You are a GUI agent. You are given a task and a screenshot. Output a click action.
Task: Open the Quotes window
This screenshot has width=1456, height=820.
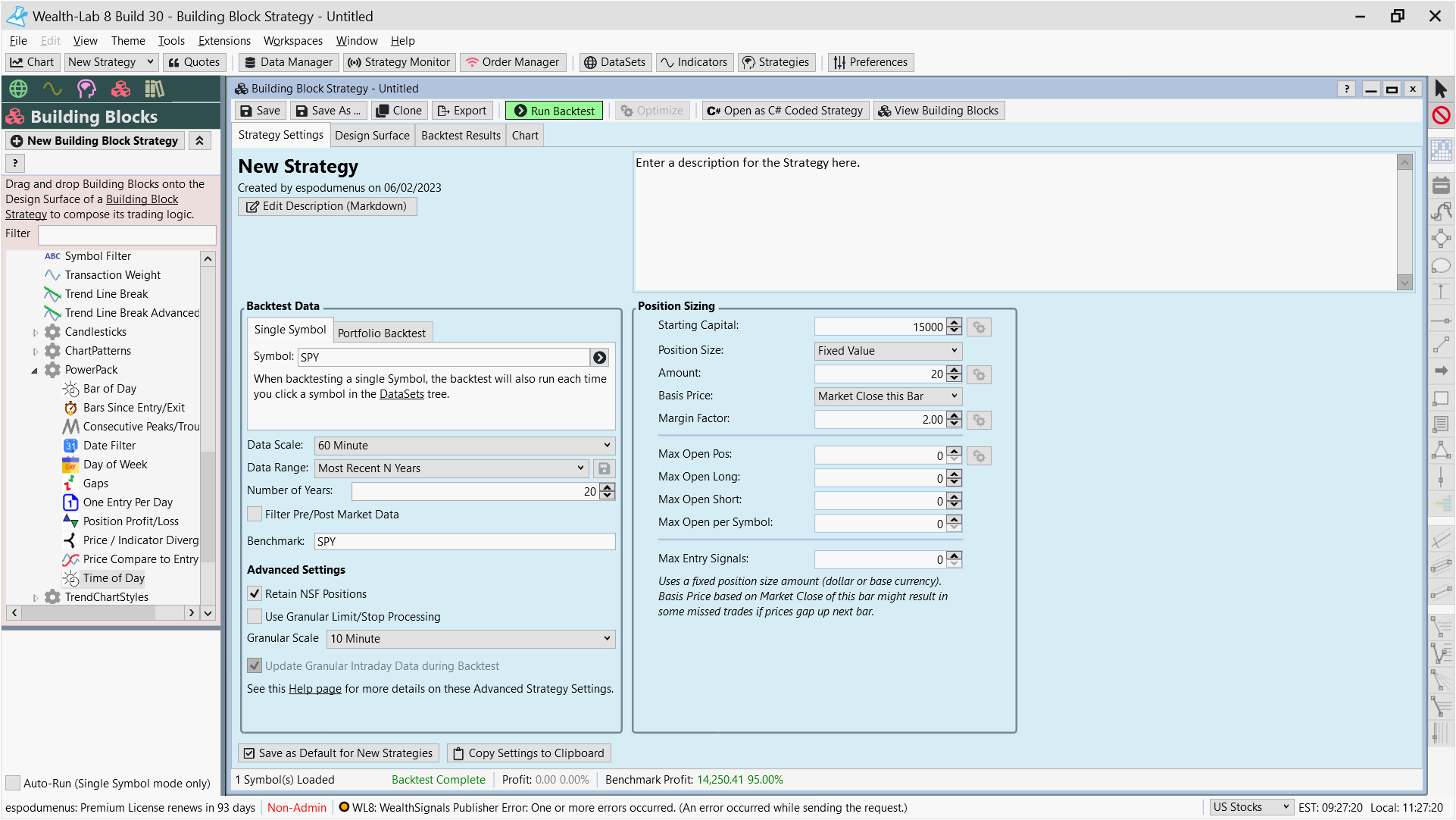[x=194, y=62]
